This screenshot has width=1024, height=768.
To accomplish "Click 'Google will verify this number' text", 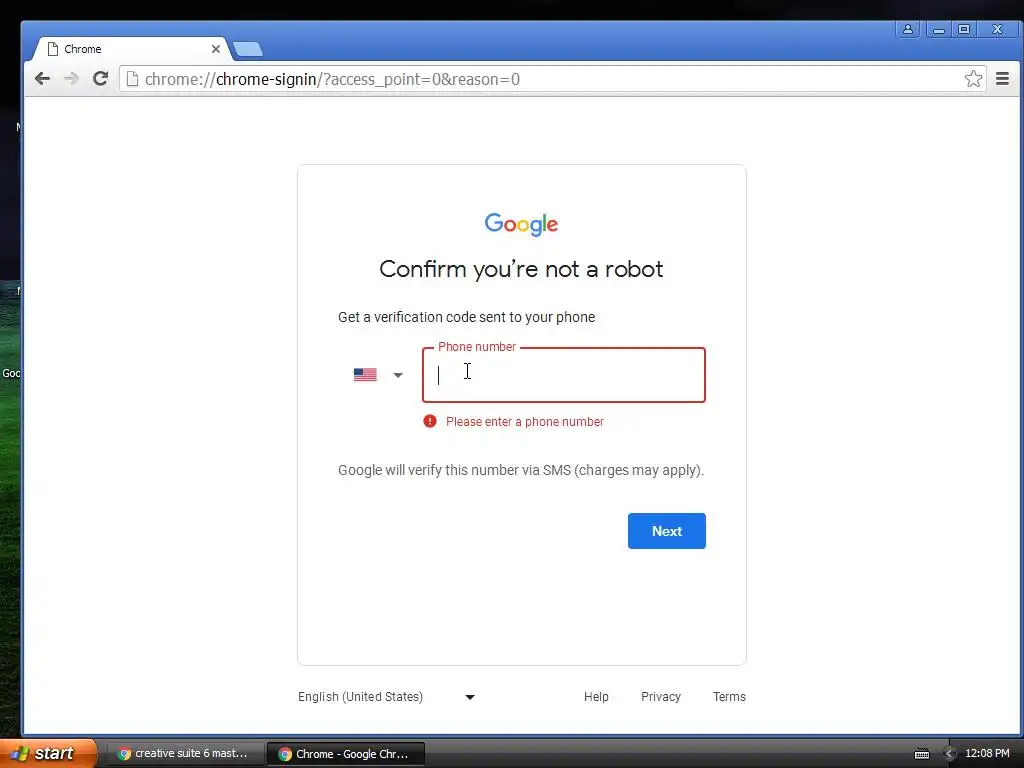I will pos(521,470).
